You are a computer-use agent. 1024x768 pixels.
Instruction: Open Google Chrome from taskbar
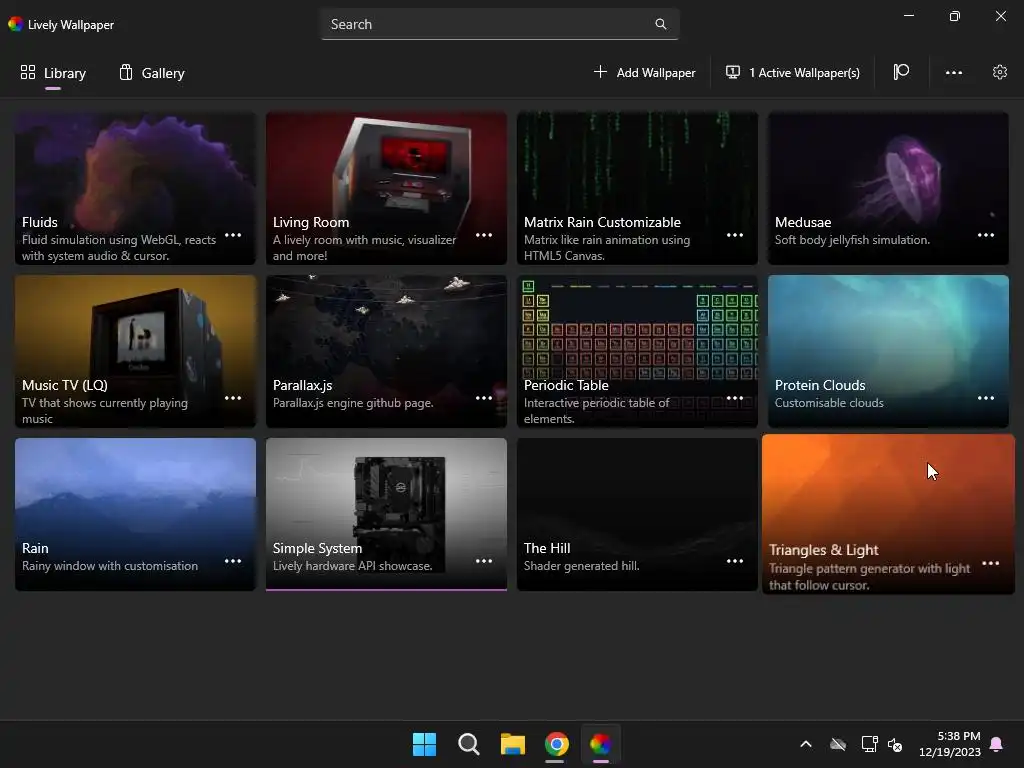[556, 744]
